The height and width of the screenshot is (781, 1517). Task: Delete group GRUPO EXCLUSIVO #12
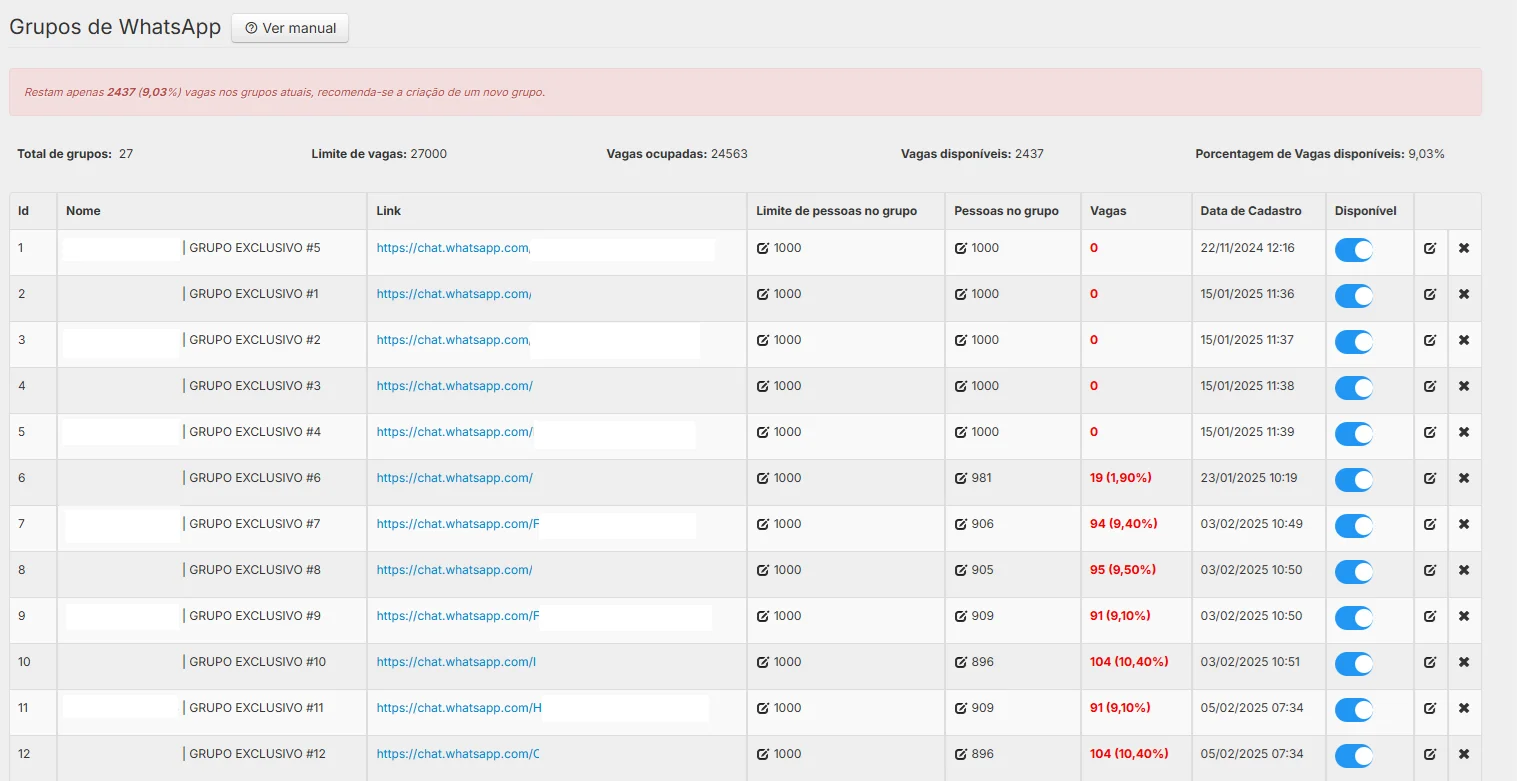(x=1464, y=754)
